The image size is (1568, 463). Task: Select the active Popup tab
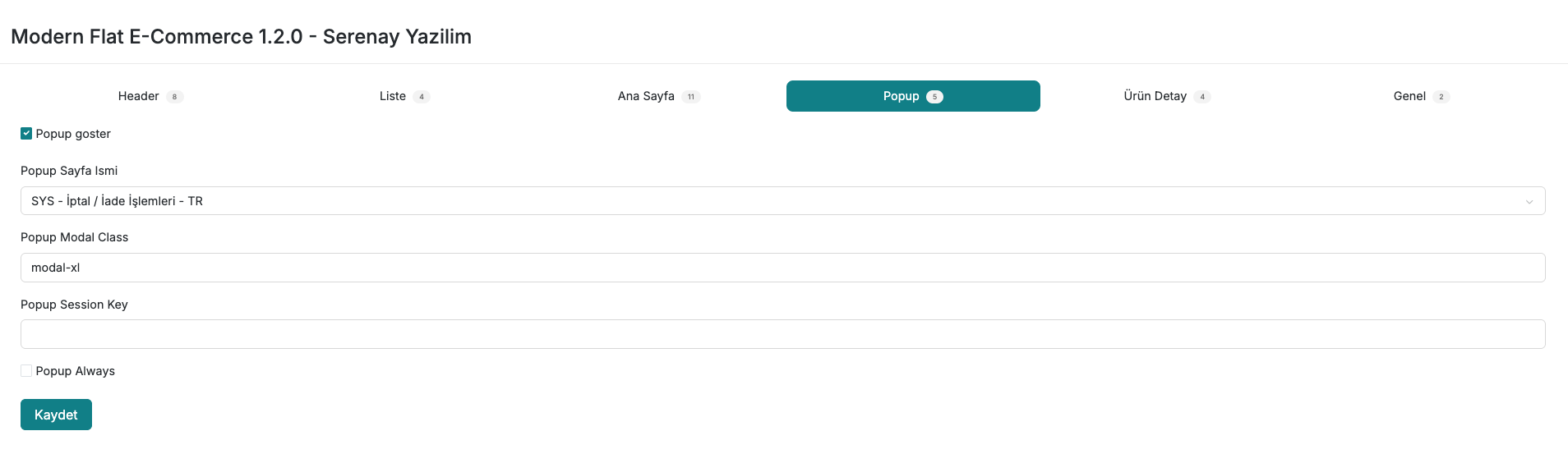click(x=902, y=96)
